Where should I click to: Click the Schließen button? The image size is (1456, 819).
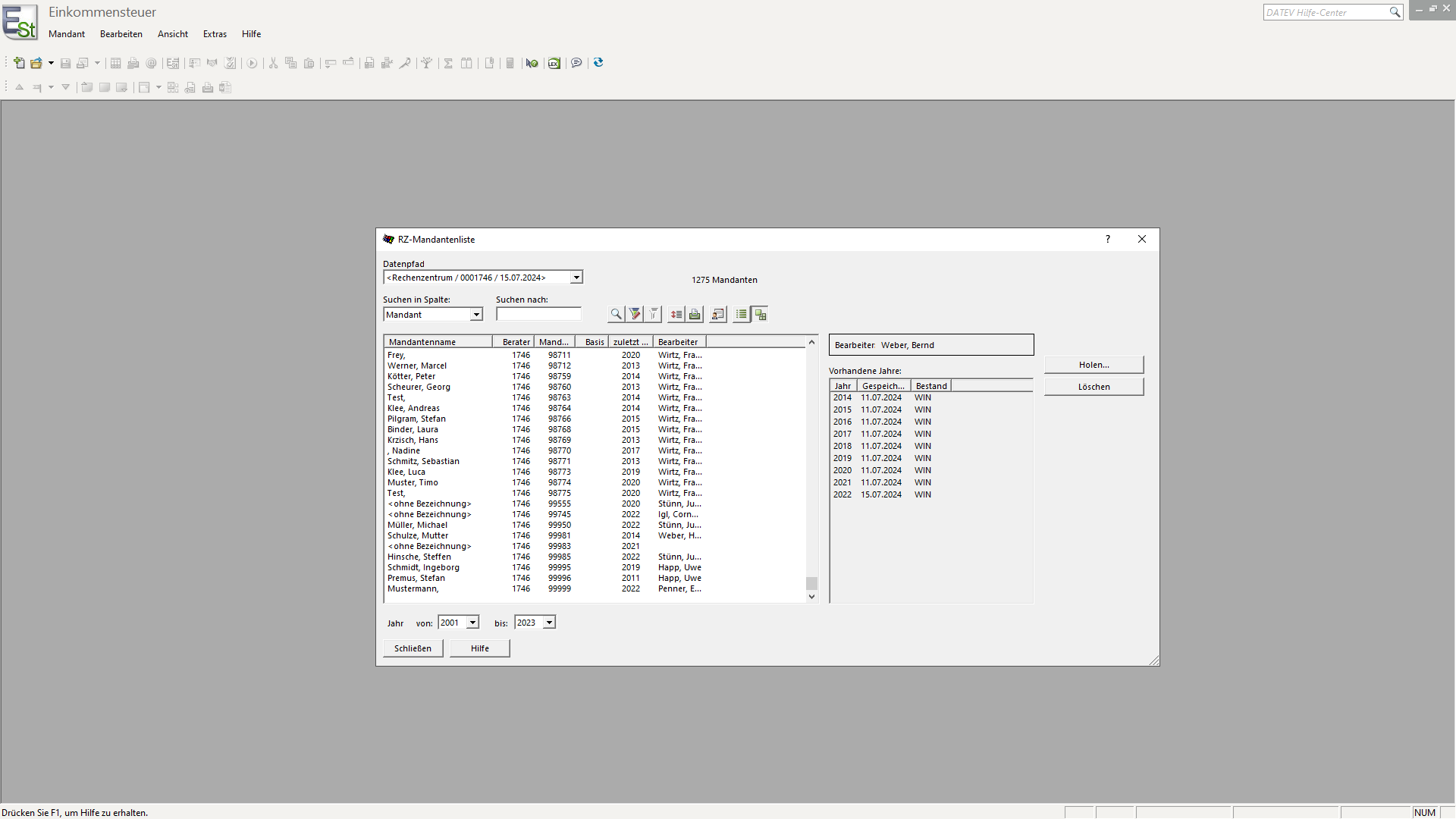coord(413,648)
